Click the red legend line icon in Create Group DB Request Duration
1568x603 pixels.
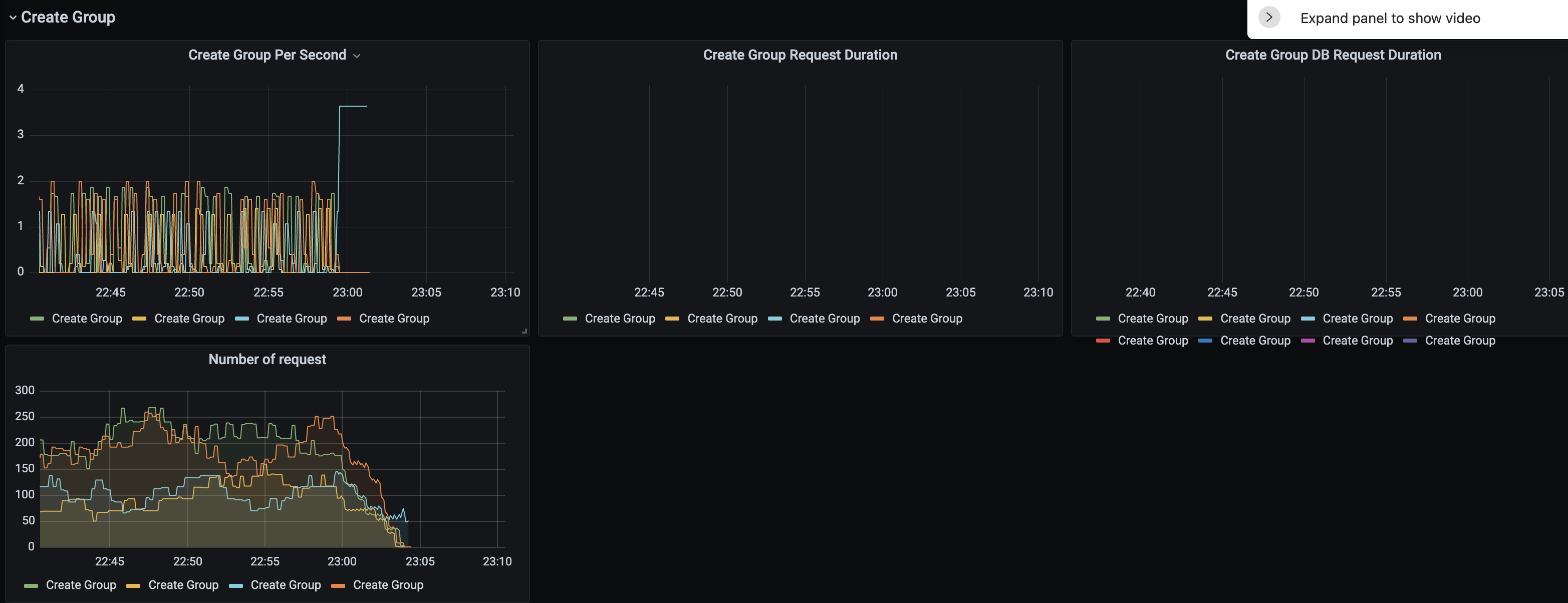pos(1104,340)
